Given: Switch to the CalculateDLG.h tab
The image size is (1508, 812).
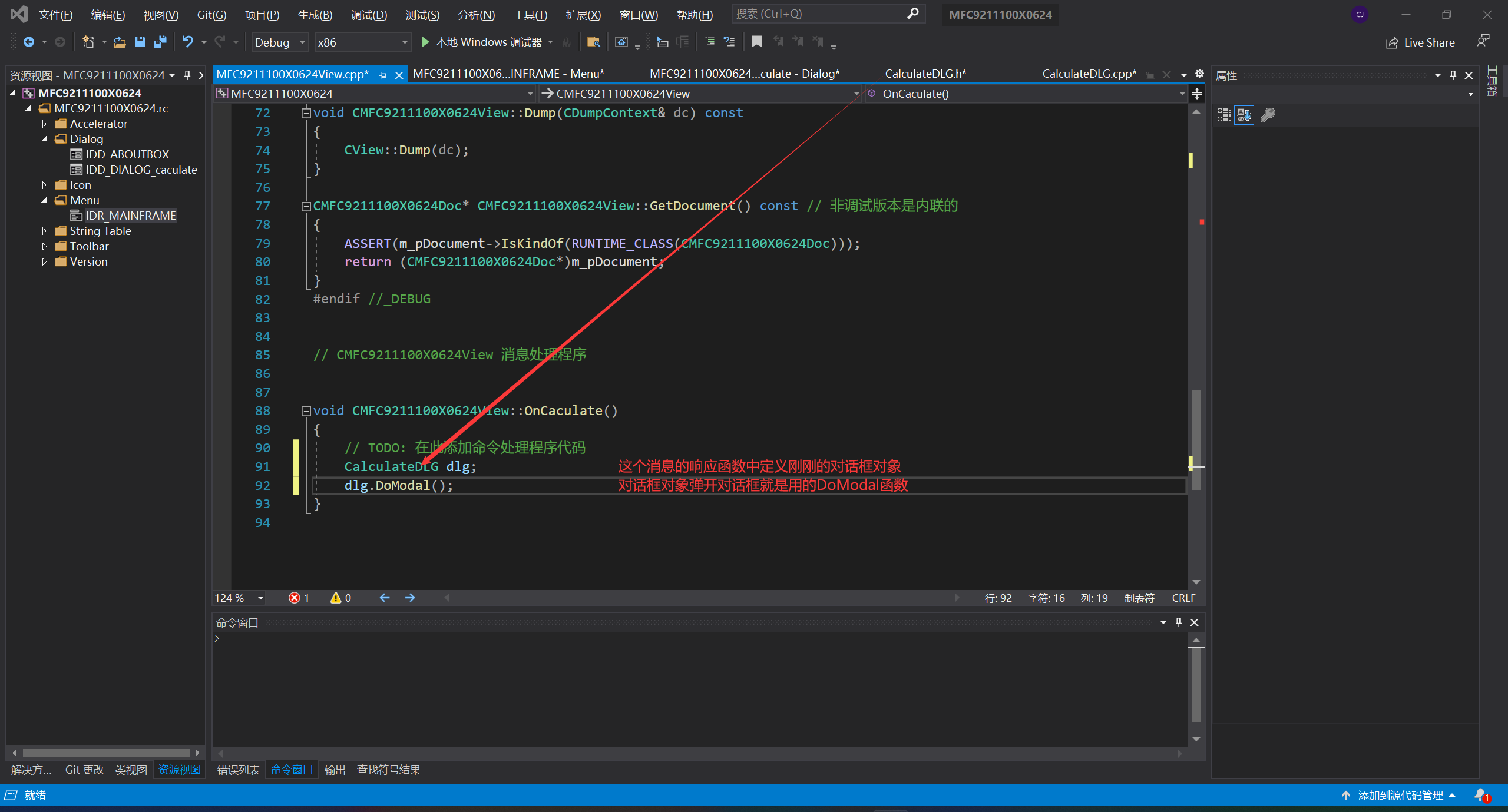Looking at the screenshot, I should point(925,74).
